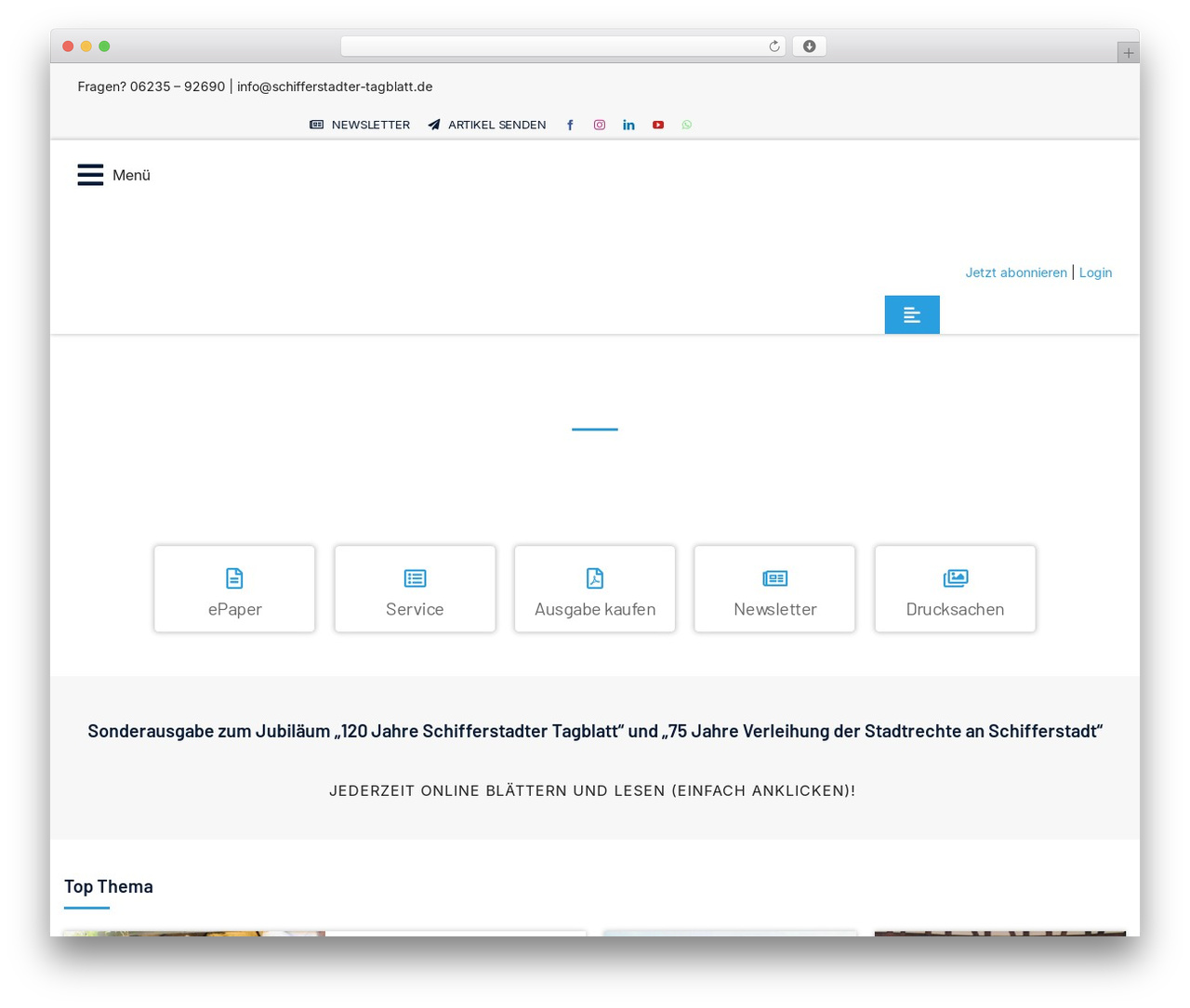
Task: Open the Instagram icon link
Action: pyautogui.click(x=600, y=125)
